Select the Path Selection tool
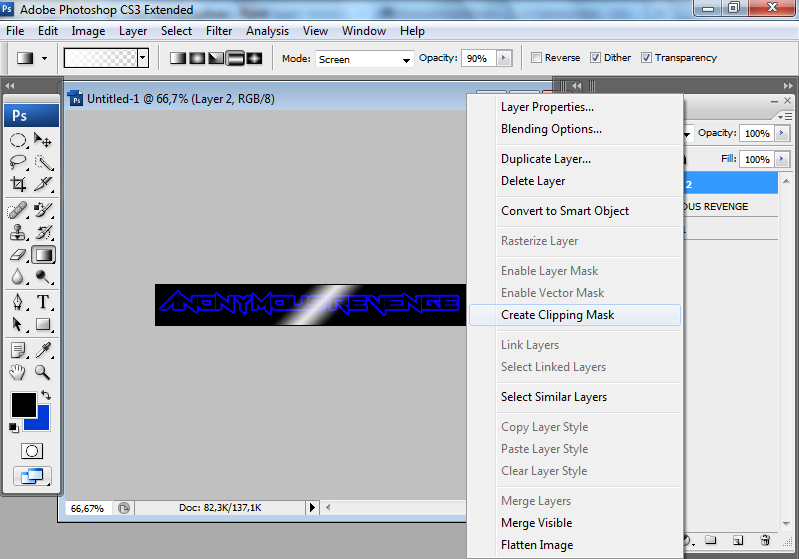 tap(18, 324)
